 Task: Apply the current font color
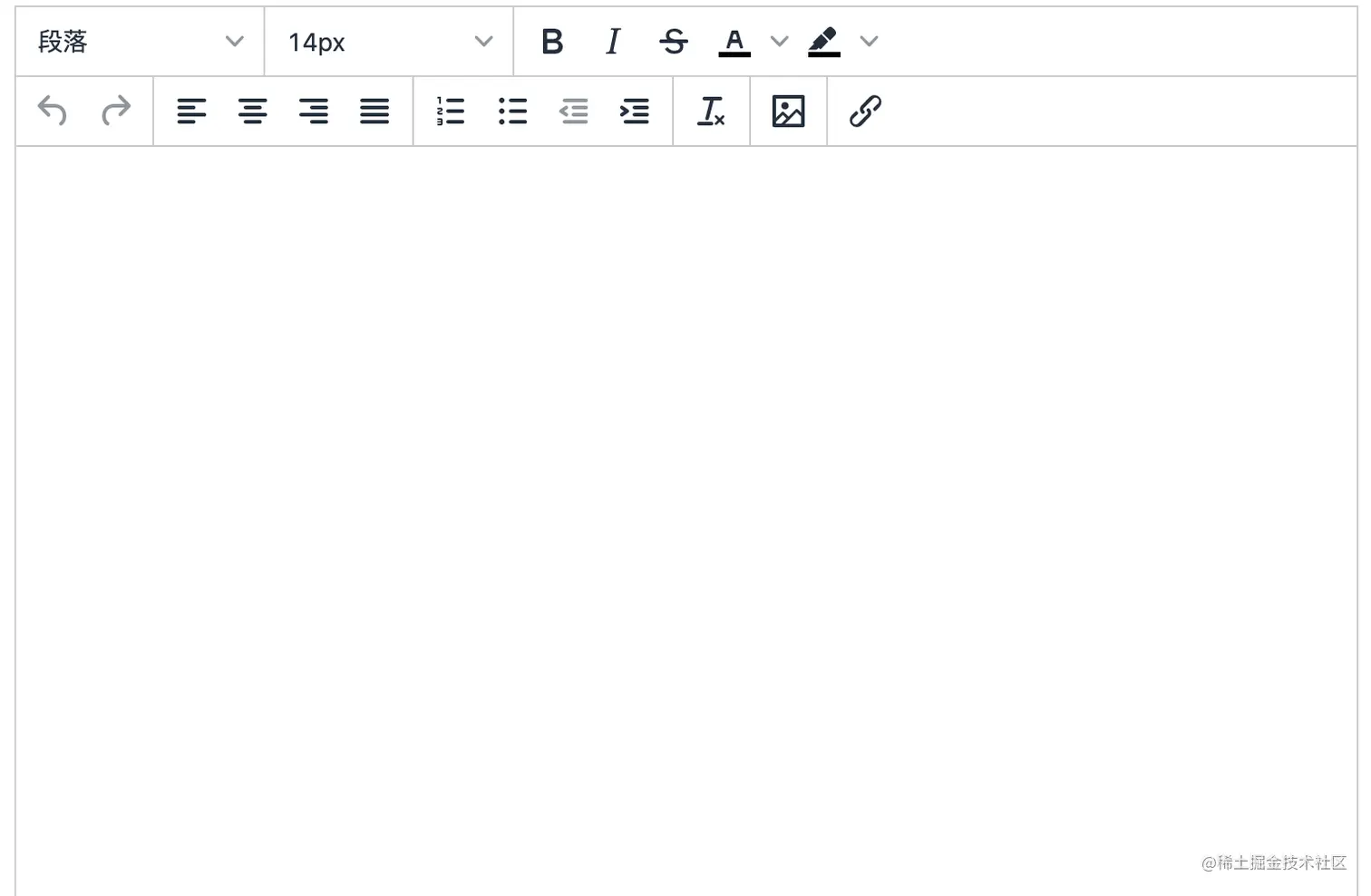[734, 42]
